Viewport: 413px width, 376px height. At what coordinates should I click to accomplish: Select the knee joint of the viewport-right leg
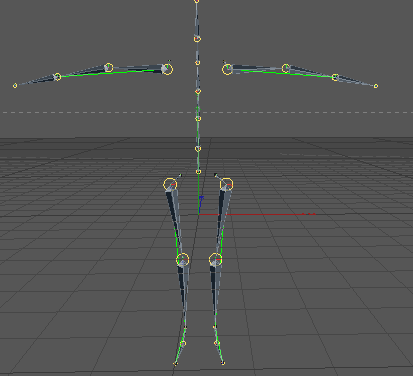216,259
